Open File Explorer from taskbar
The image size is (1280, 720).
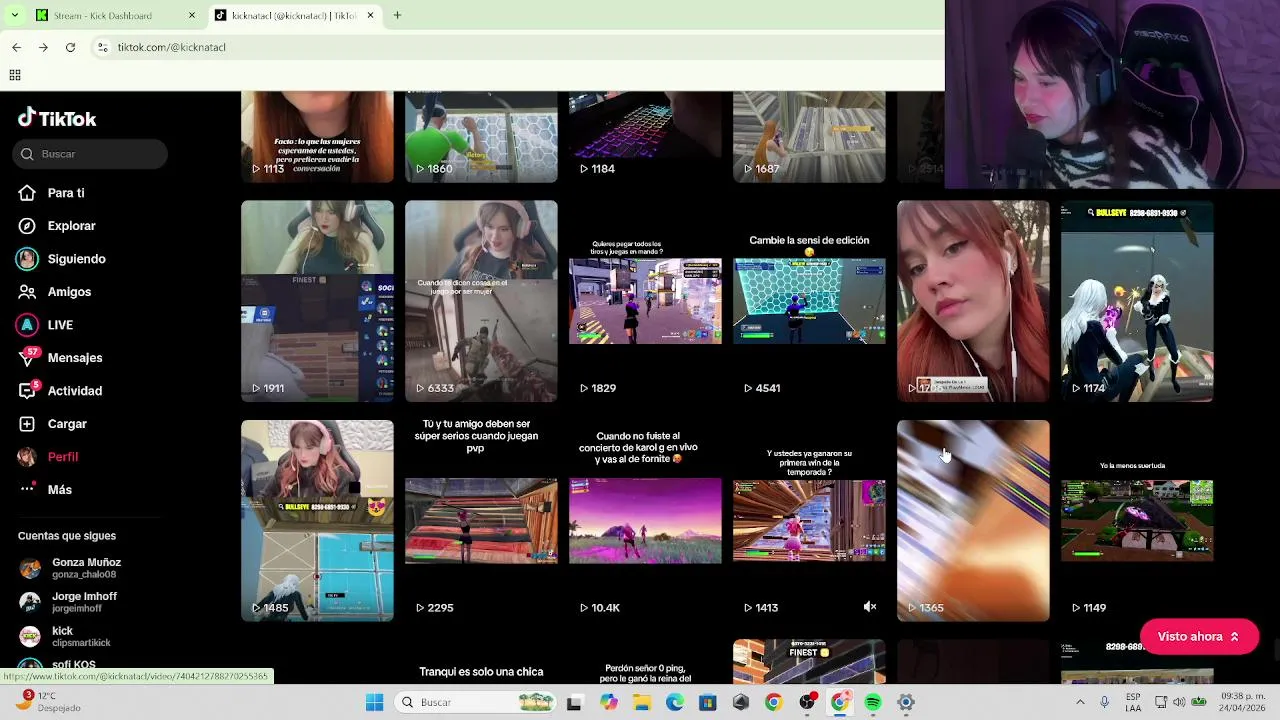pos(641,703)
